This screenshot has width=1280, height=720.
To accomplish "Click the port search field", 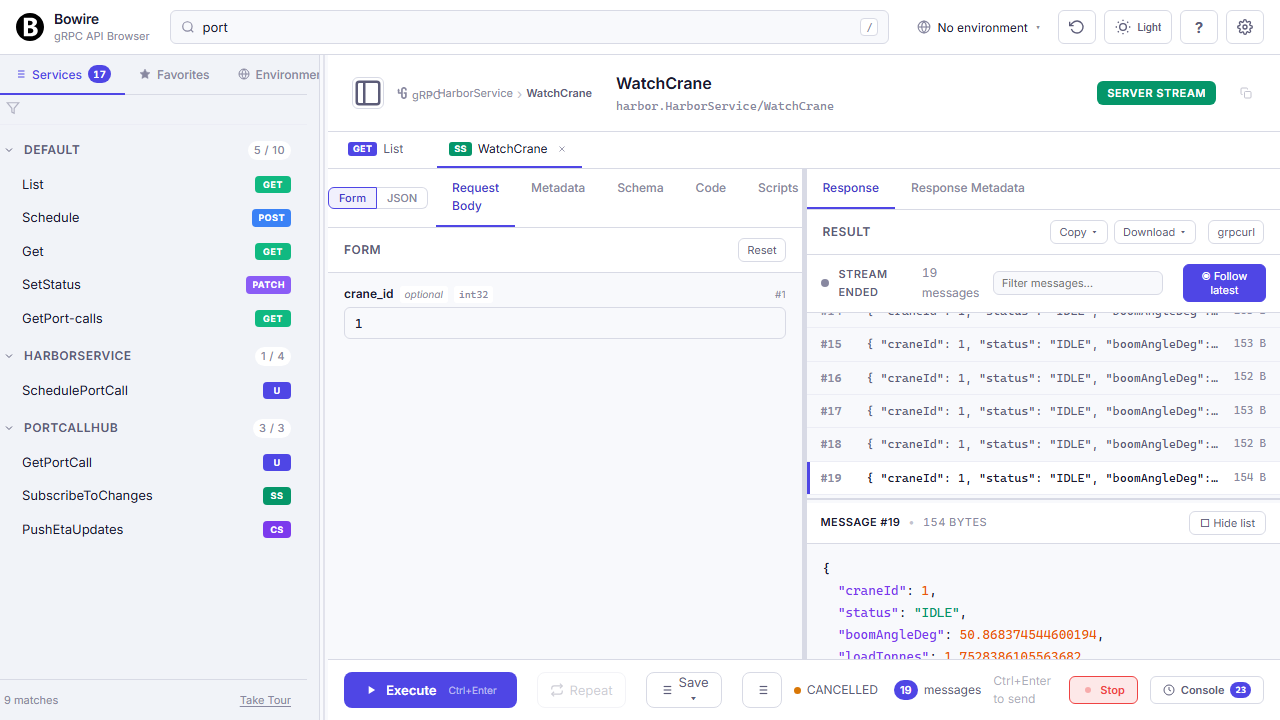I will [529, 27].
